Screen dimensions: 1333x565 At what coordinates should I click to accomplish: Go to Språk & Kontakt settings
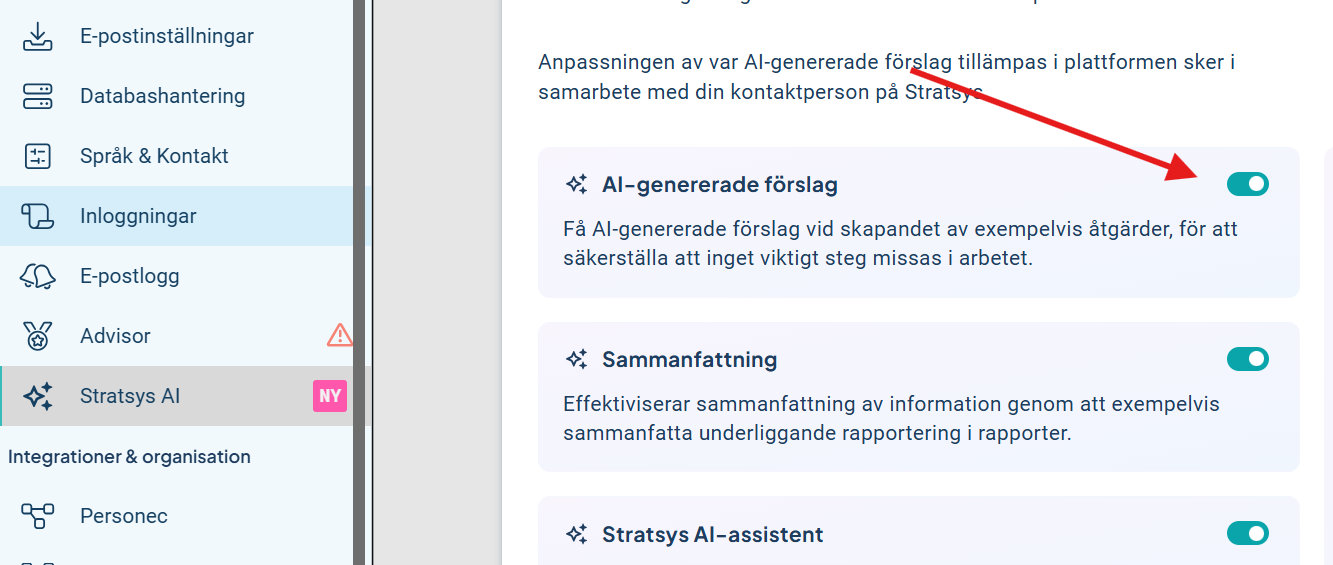pyautogui.click(x=154, y=156)
